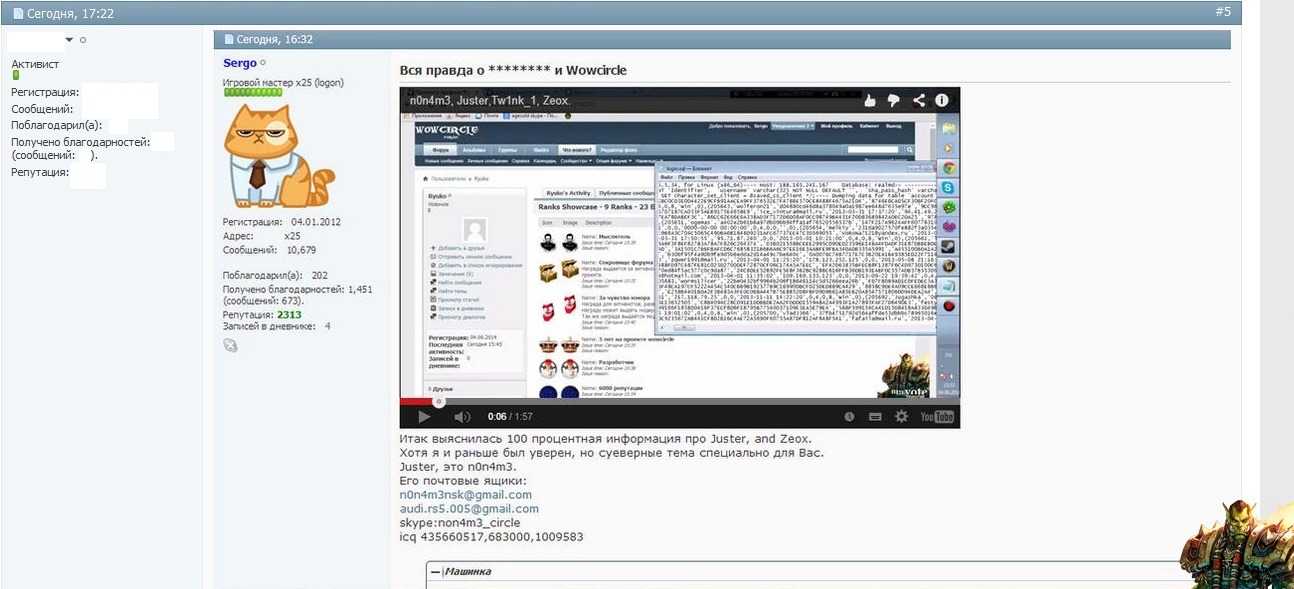Screen dimensions: 1294x589
Task: Click the document icon beside Сегодня, 16:32
Action: coord(229,39)
